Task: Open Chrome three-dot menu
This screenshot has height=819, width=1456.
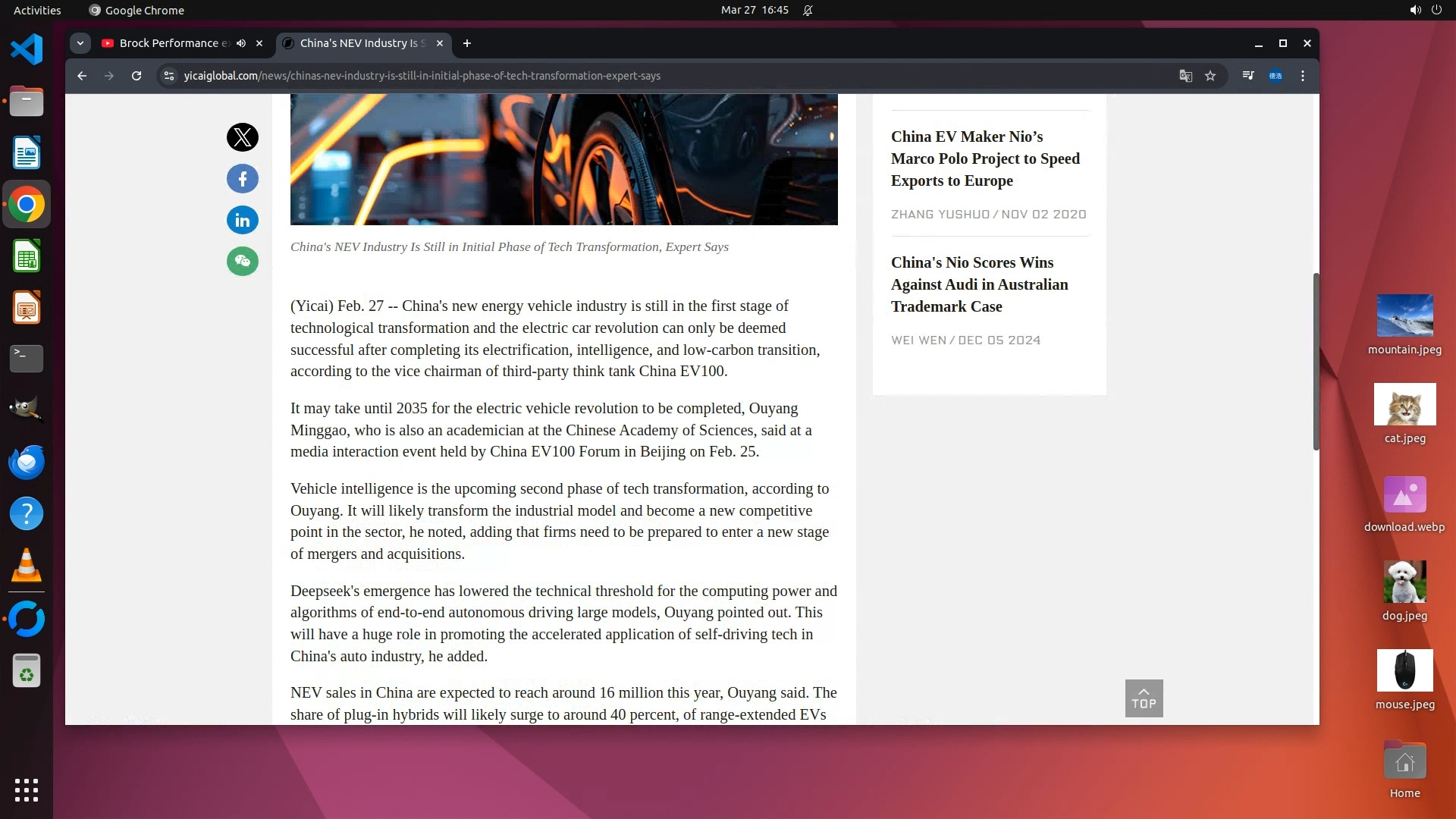Action: [x=1303, y=76]
